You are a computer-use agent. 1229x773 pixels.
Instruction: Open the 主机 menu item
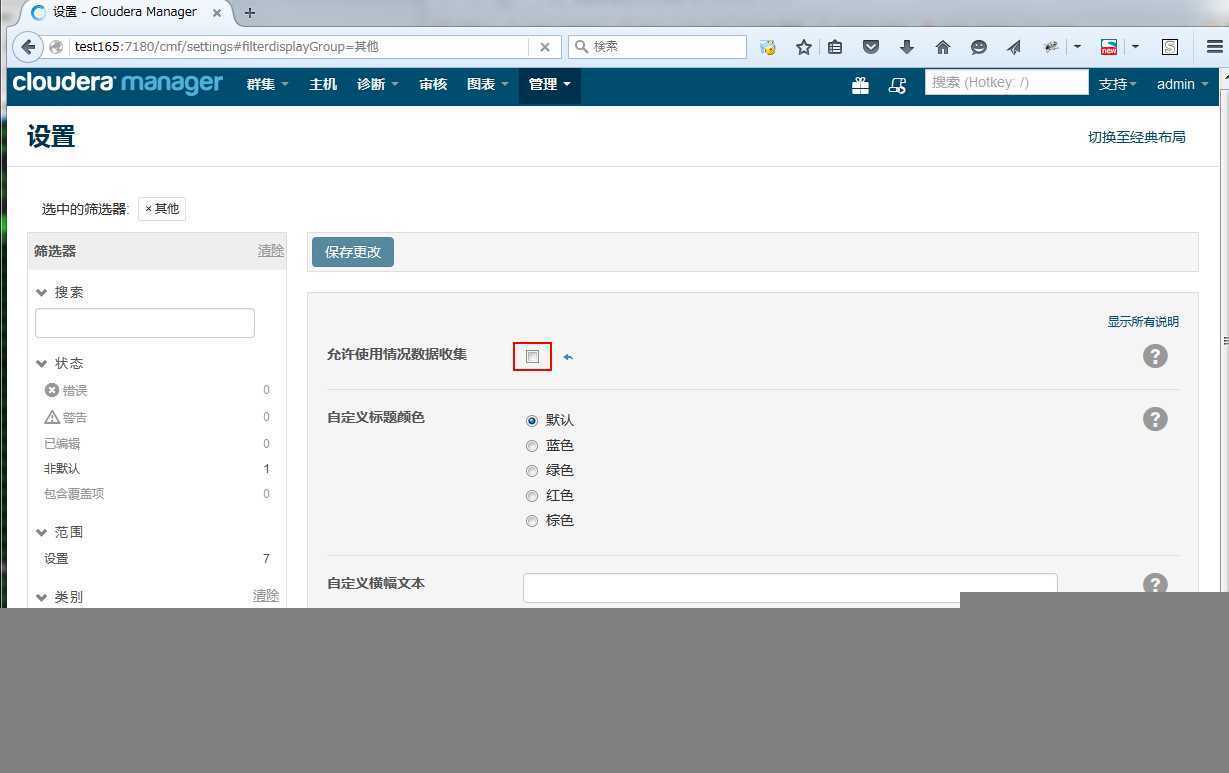[323, 85]
